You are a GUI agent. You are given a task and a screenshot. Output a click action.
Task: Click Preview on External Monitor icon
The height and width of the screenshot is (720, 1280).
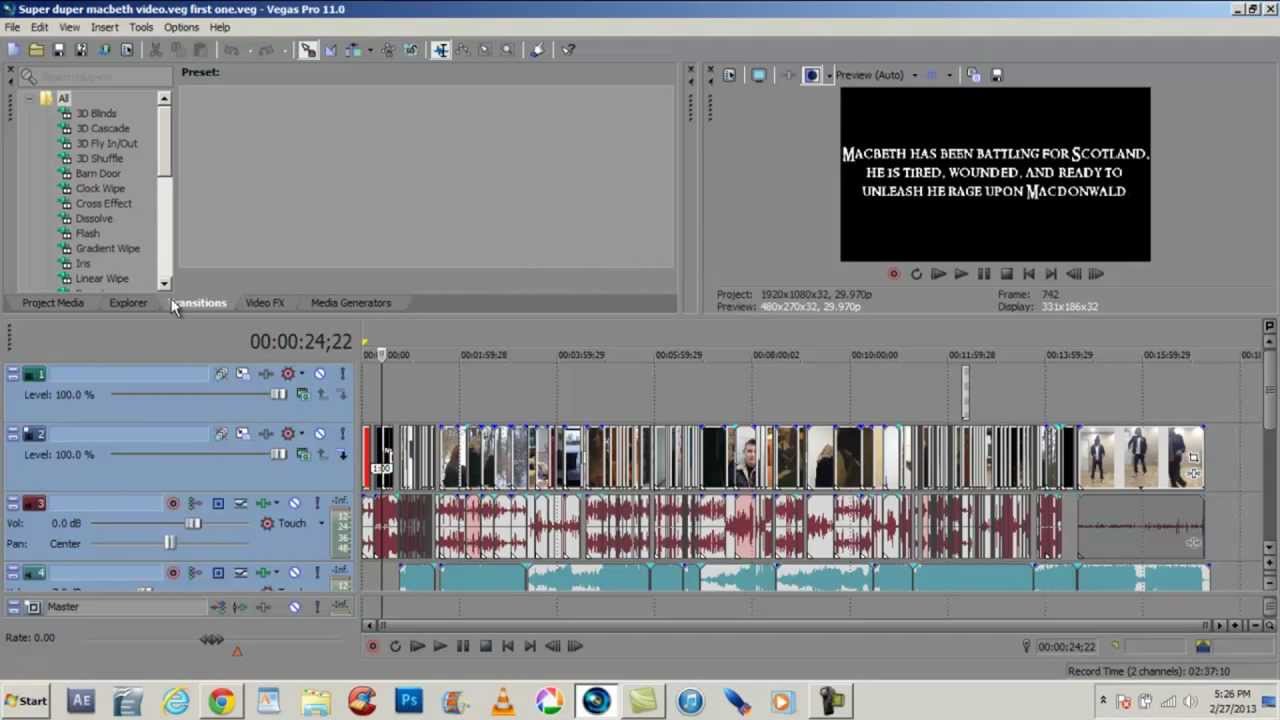pos(758,75)
